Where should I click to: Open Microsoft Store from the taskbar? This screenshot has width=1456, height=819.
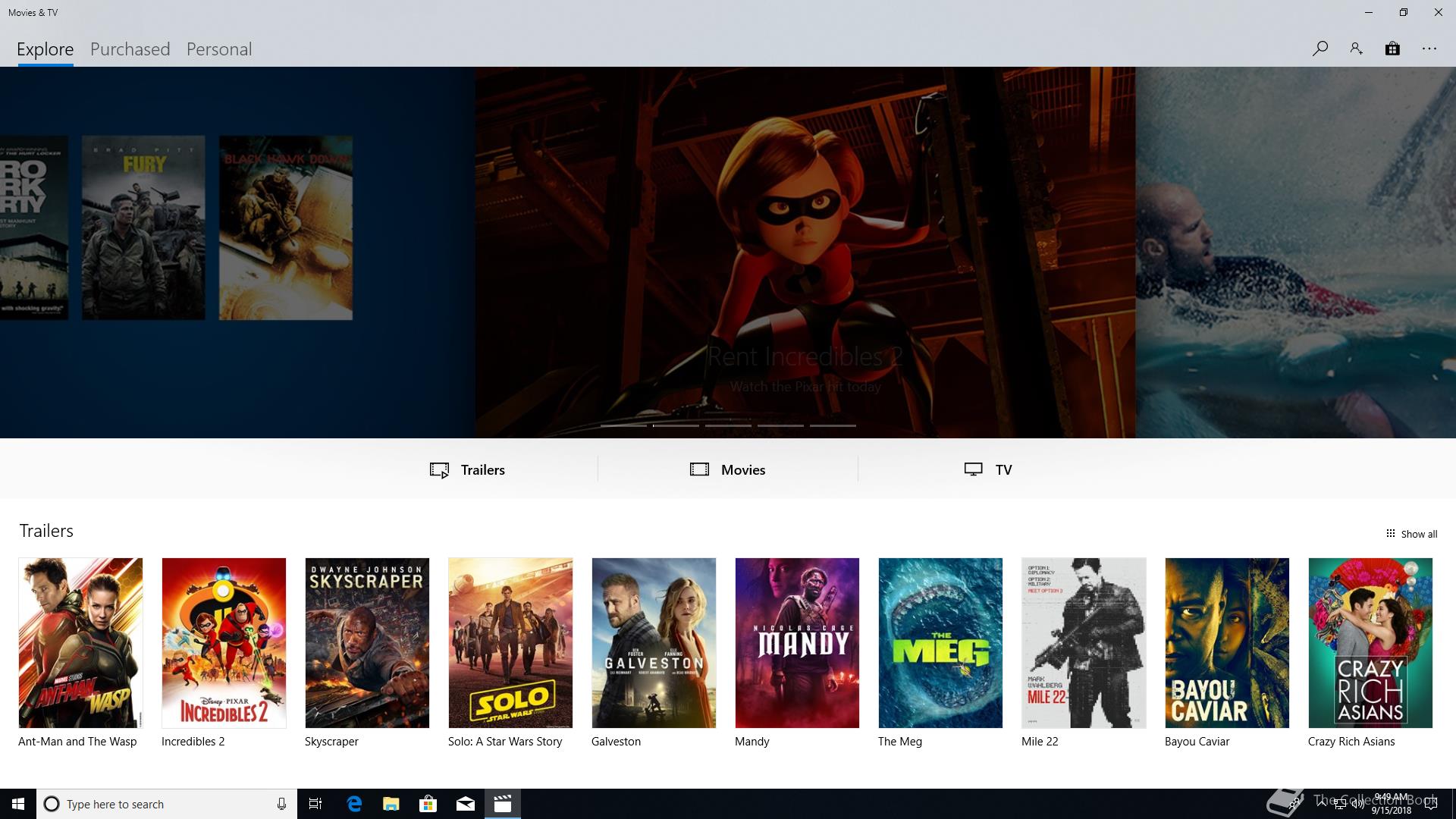click(x=428, y=804)
